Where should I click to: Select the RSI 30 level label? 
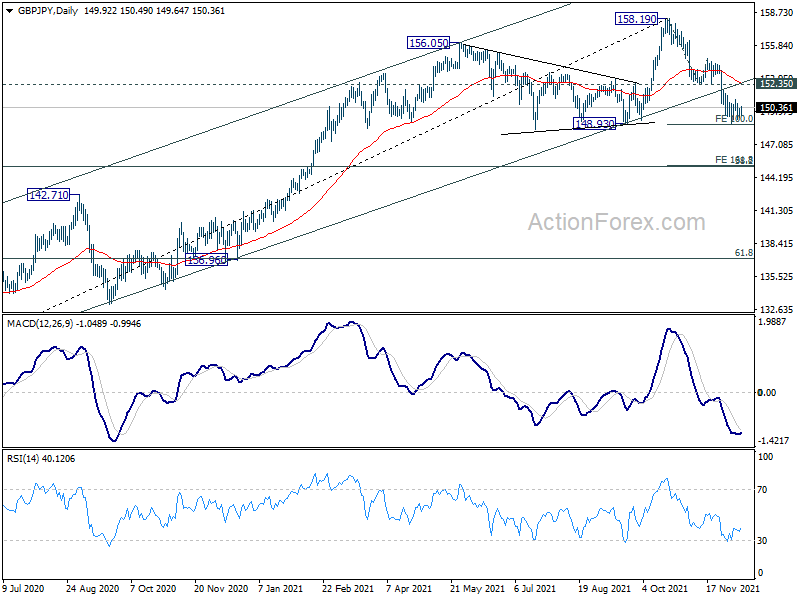[762, 540]
